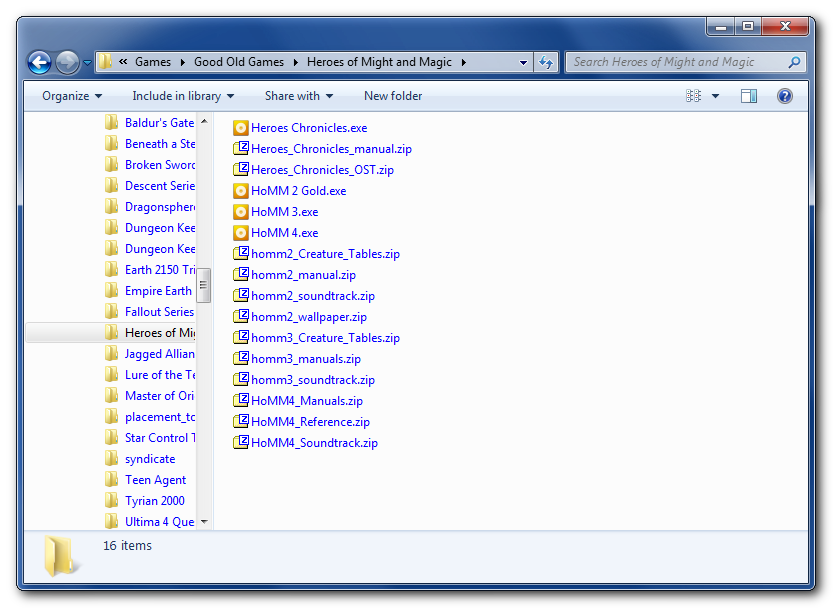
Task: Expand the view options dropdown arrow
Action: [715, 96]
